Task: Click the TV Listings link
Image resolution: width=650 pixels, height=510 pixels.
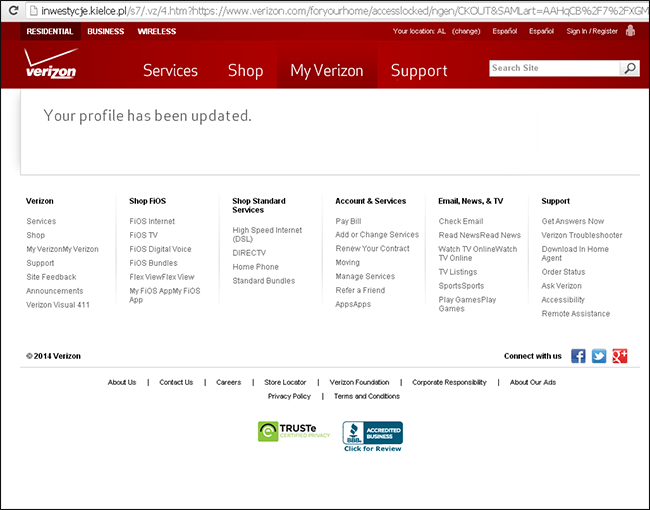Action: click(458, 272)
